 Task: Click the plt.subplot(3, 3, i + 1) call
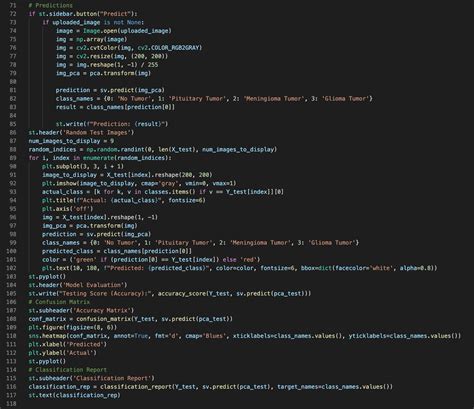point(83,166)
